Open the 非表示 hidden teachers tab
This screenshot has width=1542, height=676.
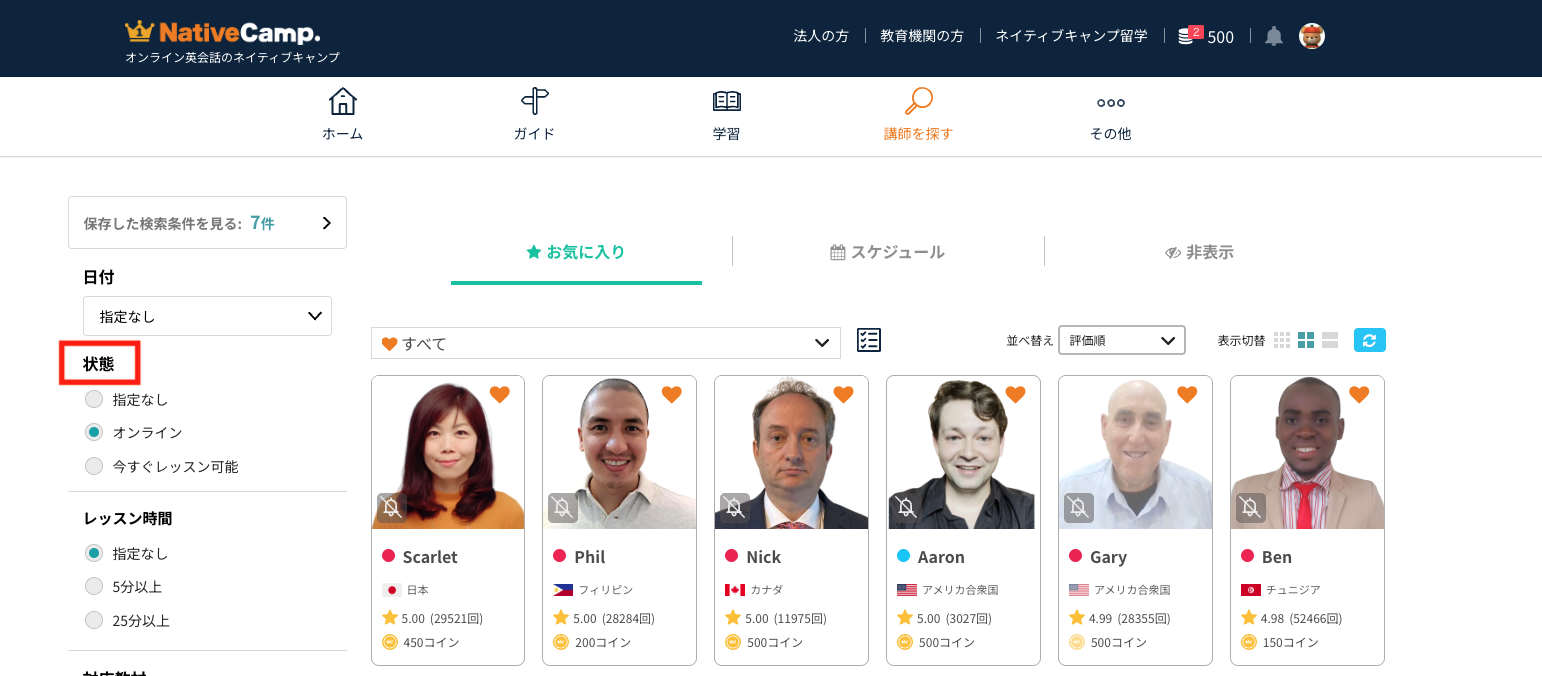click(1199, 252)
